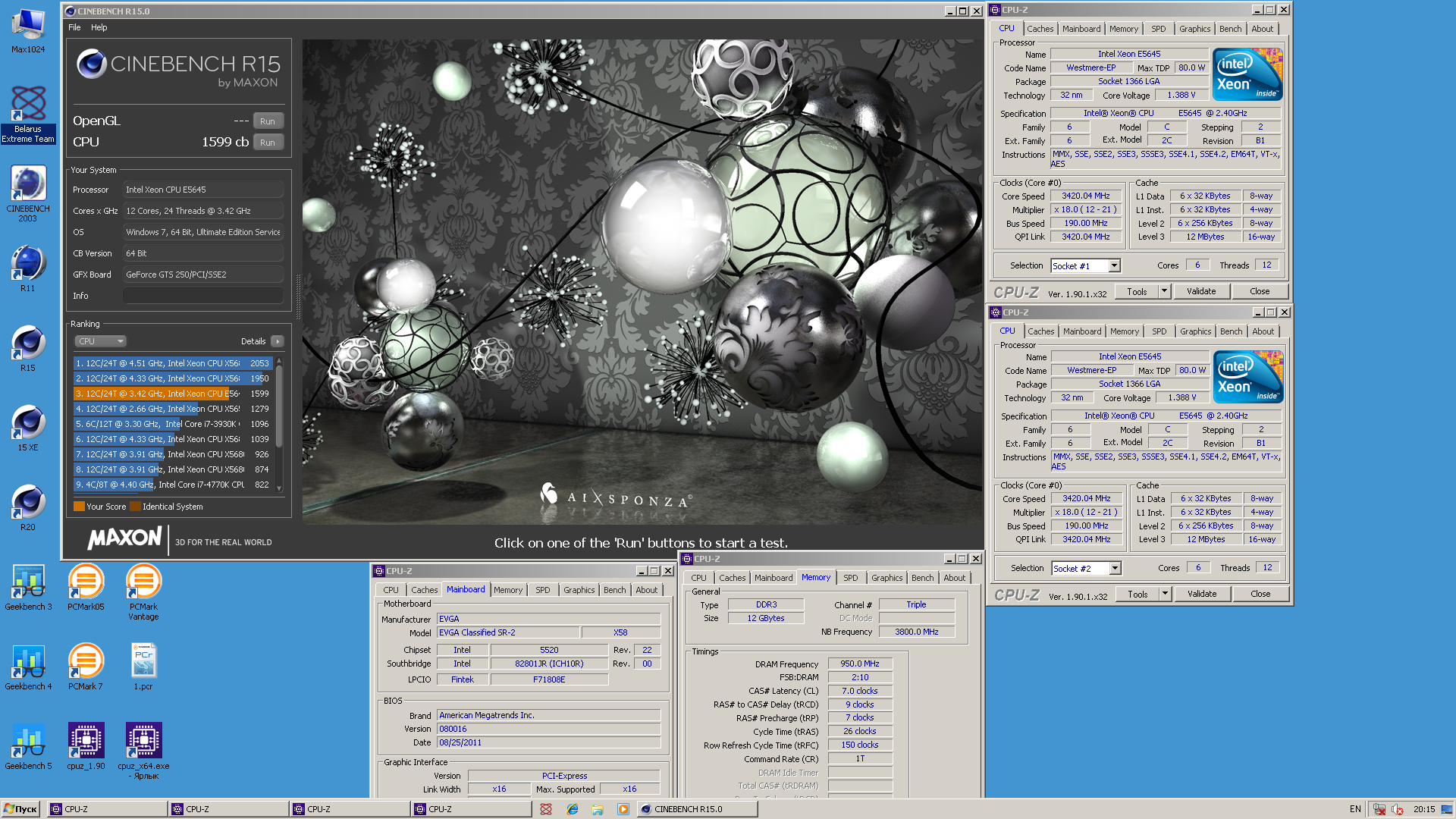Switch to the CINEBENCH R15.0 taskbar button
Image resolution: width=1456 pixels, height=819 pixels.
[x=697, y=809]
